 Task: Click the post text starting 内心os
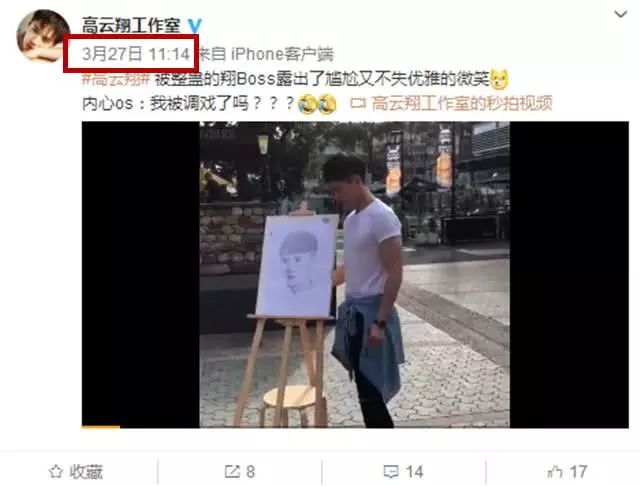(188, 104)
